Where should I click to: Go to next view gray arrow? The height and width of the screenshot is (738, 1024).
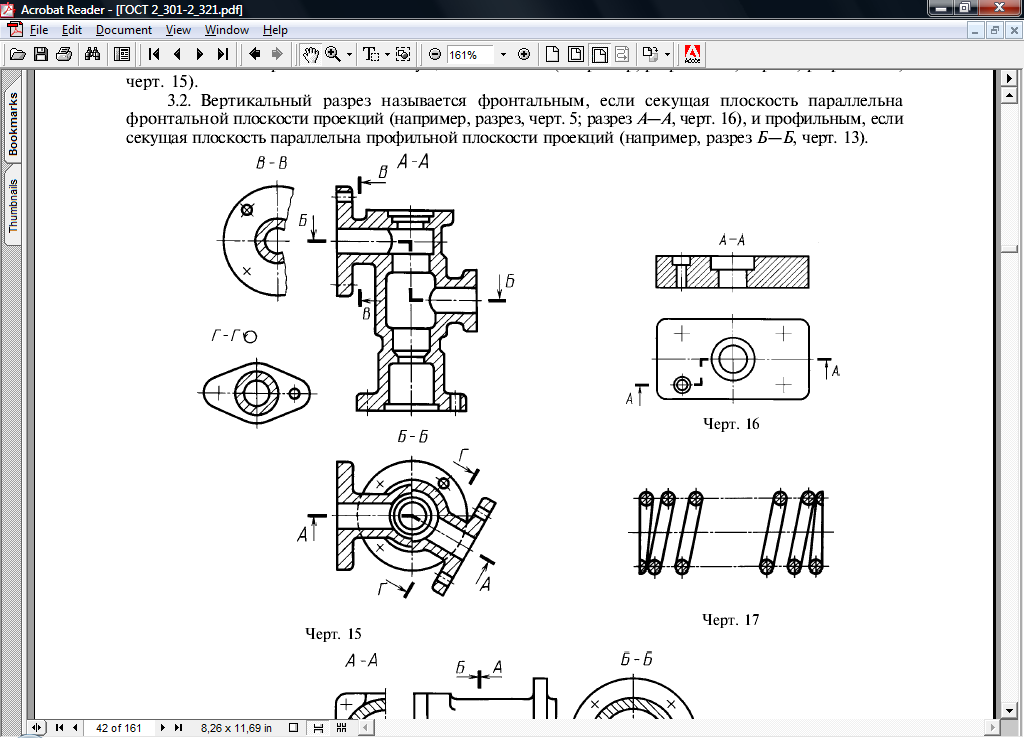pyautogui.click(x=277, y=54)
